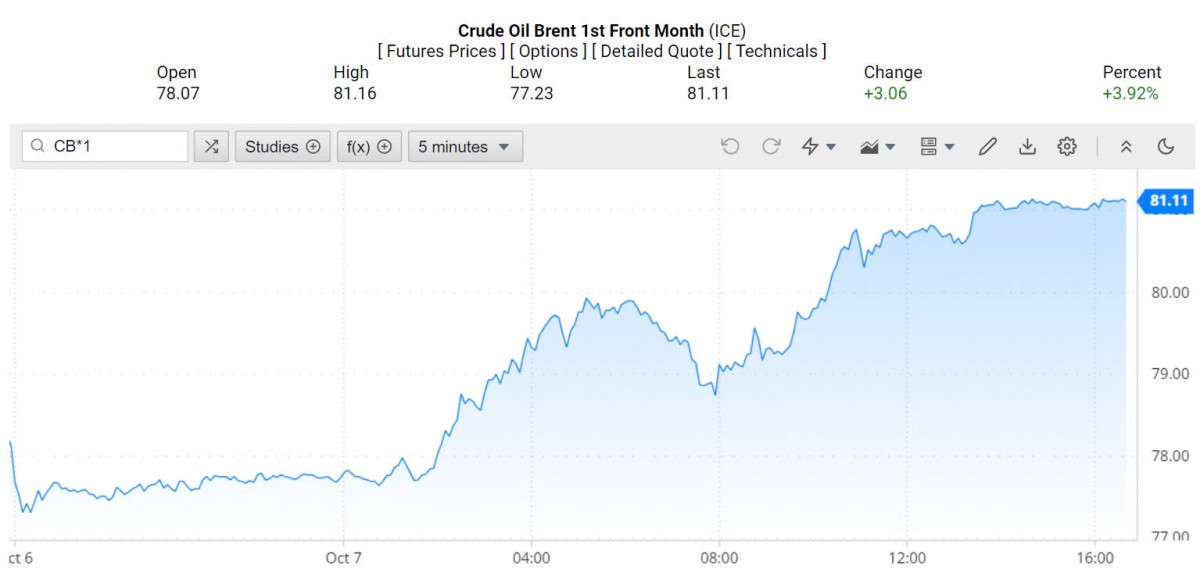Undo the last chart action
Viewport: 1200px width, 569px height.
[730, 147]
